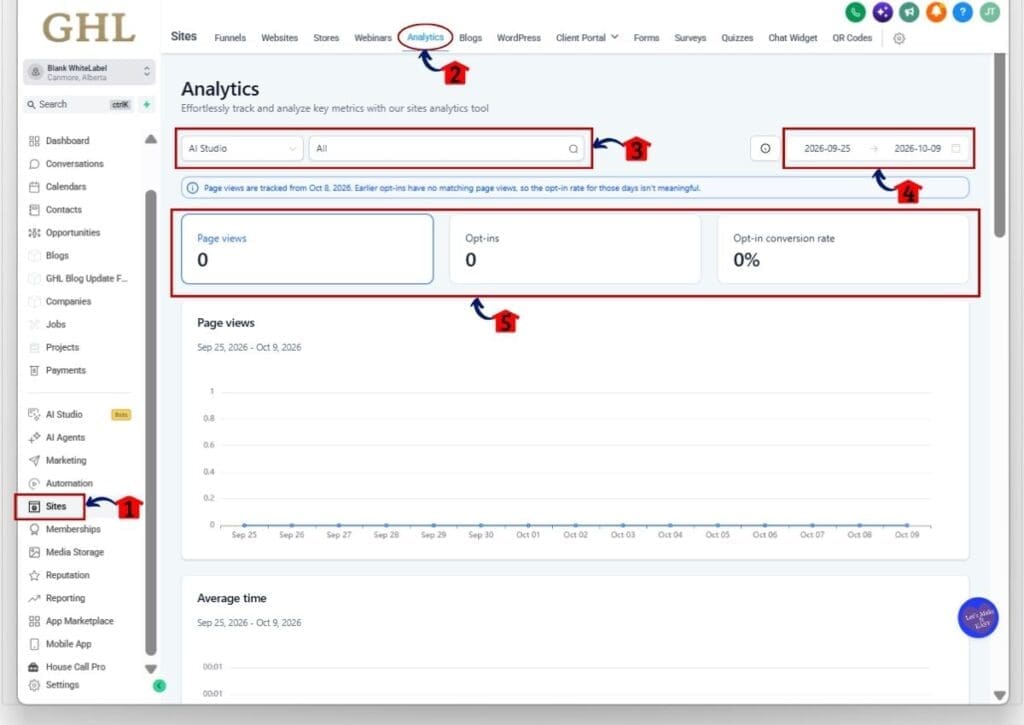Click the All pages search field

point(447,149)
